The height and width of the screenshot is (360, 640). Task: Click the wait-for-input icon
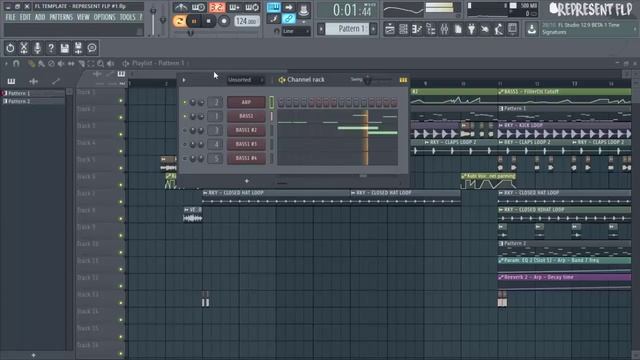(x=198, y=7)
